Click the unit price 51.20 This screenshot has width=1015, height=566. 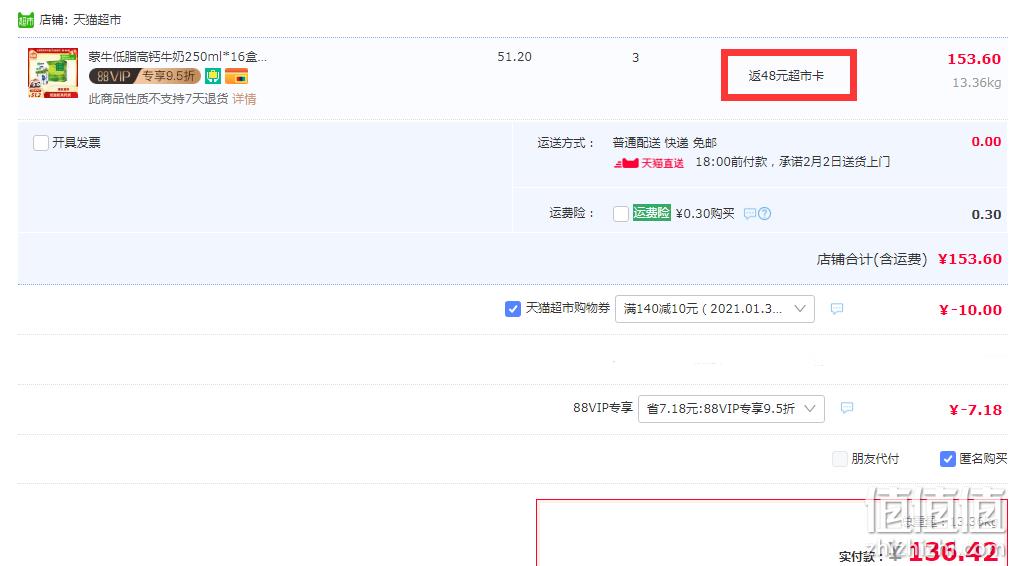pyautogui.click(x=515, y=57)
